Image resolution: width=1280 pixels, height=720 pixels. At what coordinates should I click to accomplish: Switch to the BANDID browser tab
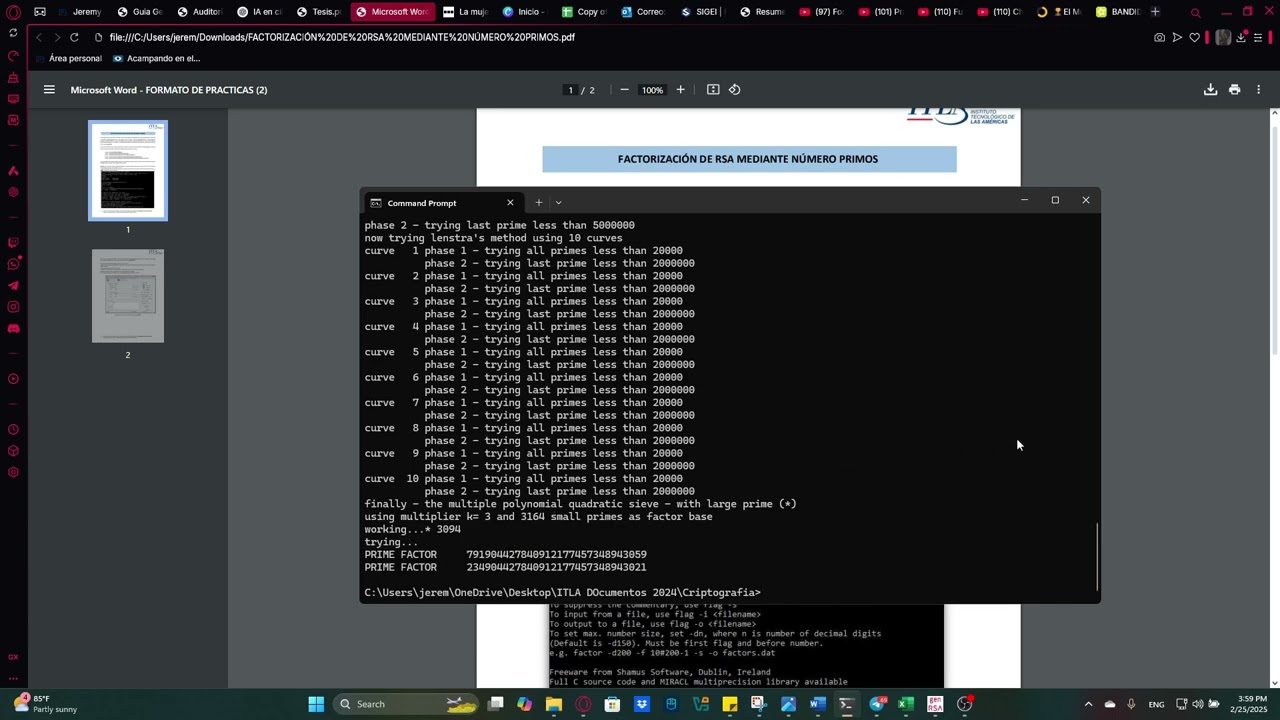pos(1118,12)
